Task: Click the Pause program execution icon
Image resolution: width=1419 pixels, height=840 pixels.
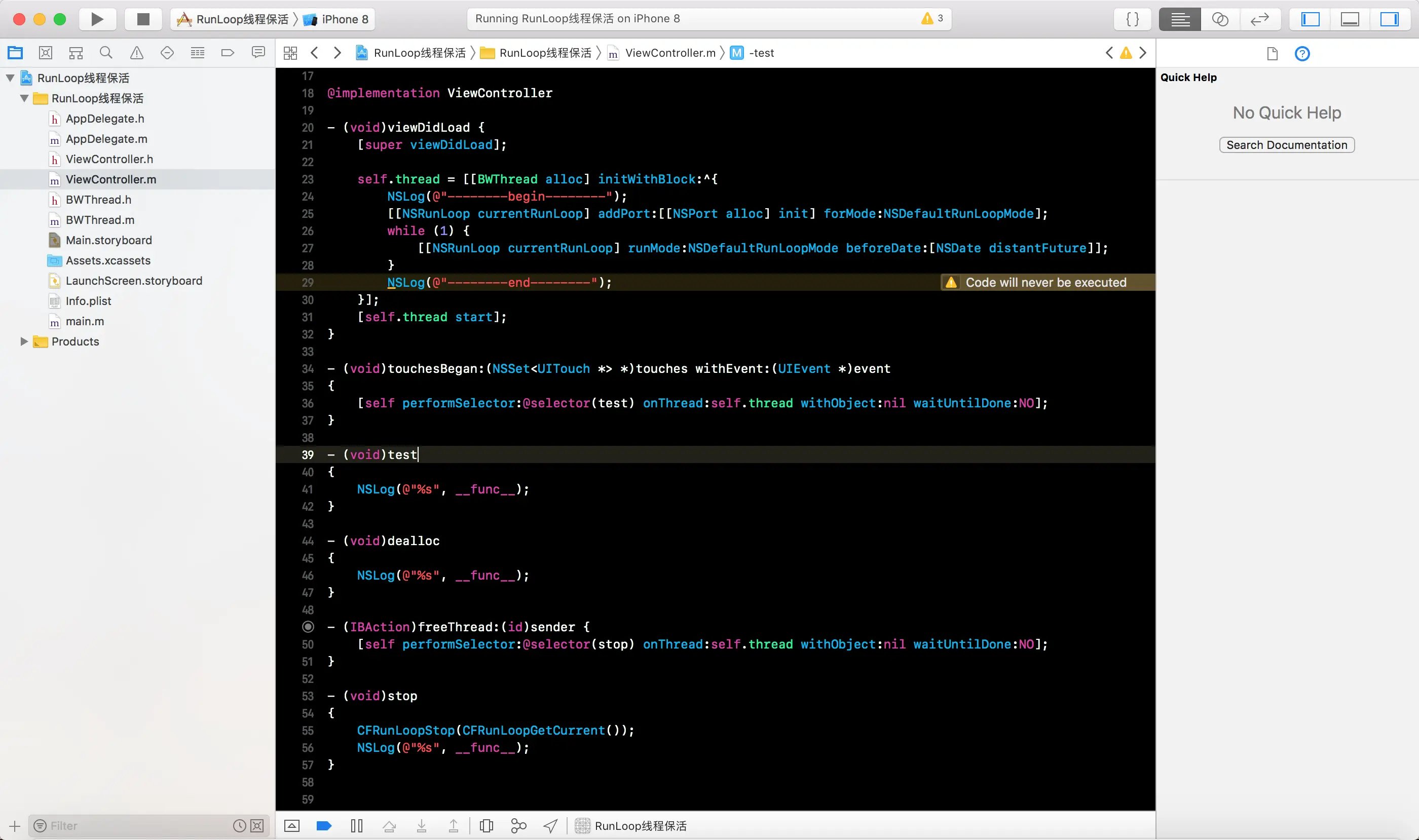Action: coord(356,826)
